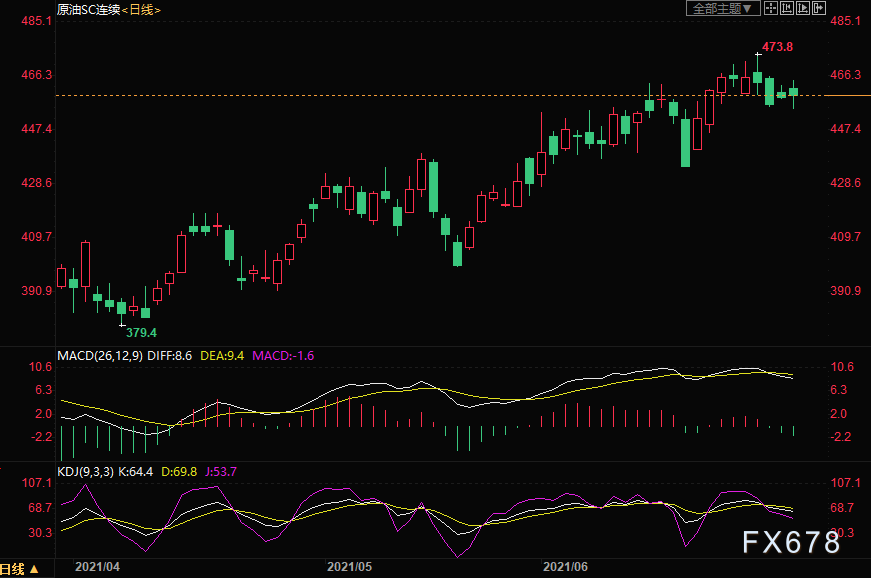871x578 pixels.
Task: Select the 2021/04 date on time axis
Action: coord(97,566)
